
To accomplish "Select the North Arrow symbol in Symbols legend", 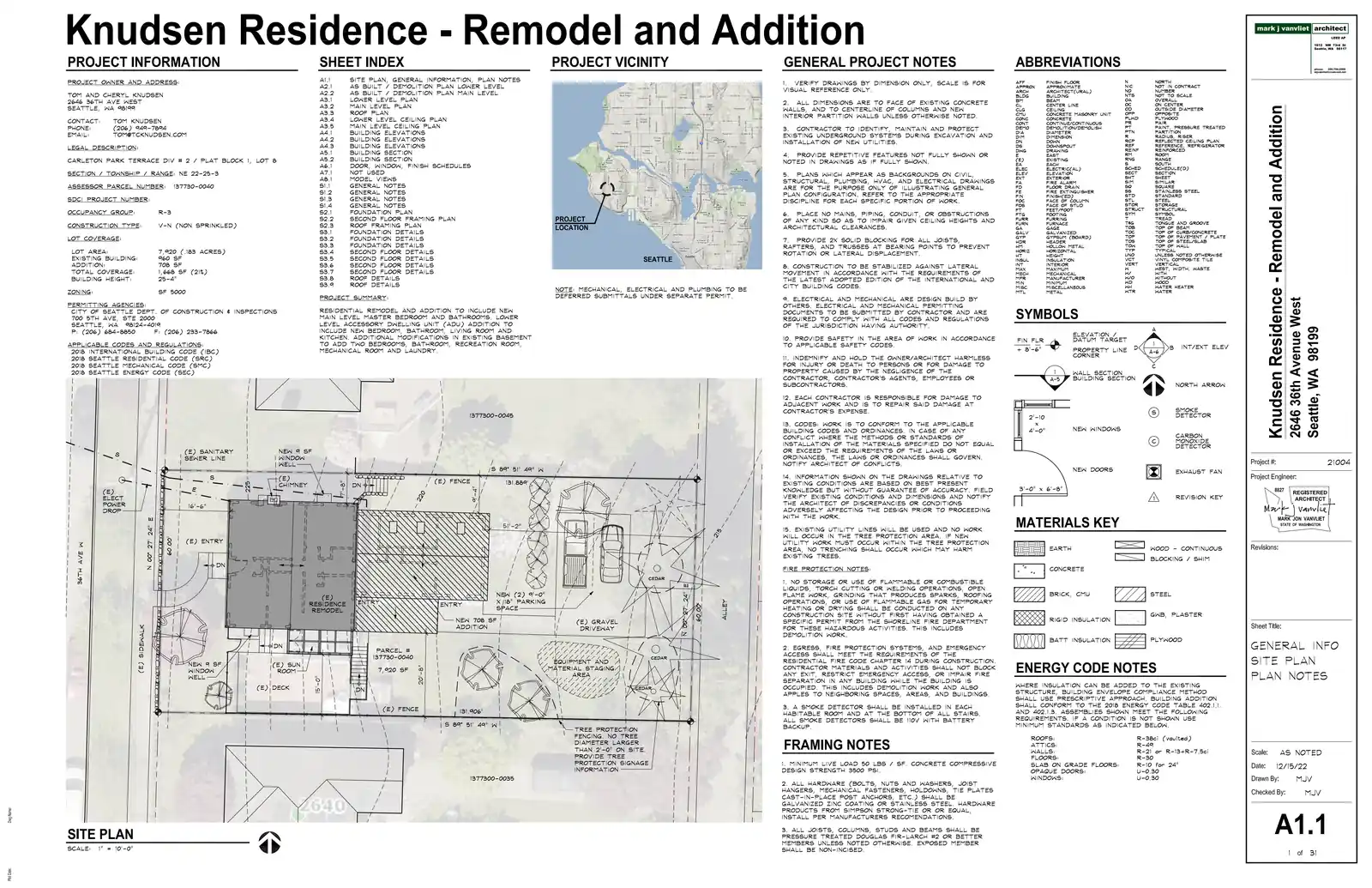I will coord(1154,386).
